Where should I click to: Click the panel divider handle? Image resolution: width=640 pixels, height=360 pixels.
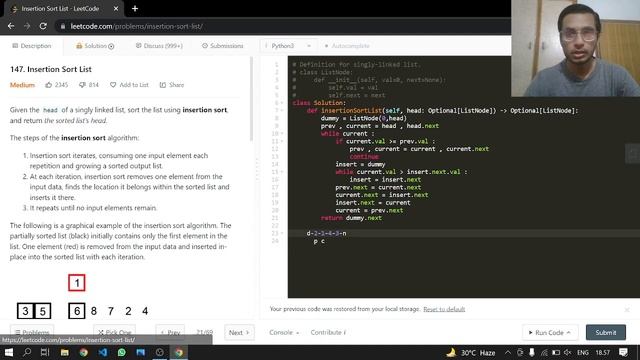257,169
